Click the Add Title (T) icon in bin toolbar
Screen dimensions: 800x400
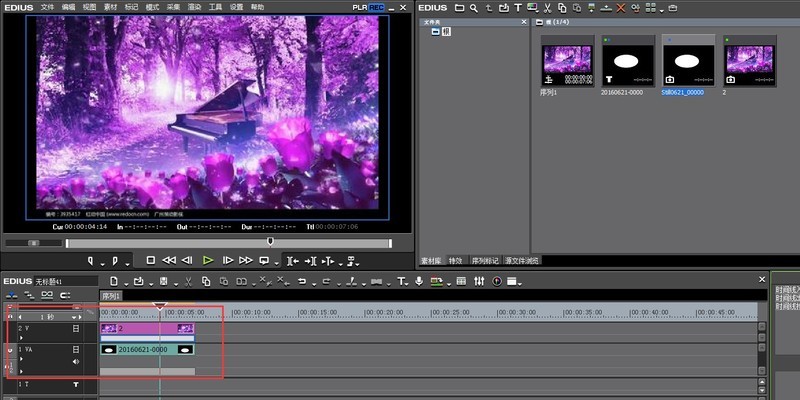(516, 7)
